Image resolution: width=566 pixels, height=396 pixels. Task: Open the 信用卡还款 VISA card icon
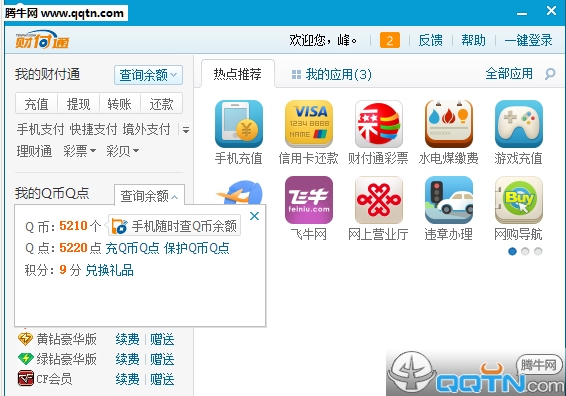(309, 124)
